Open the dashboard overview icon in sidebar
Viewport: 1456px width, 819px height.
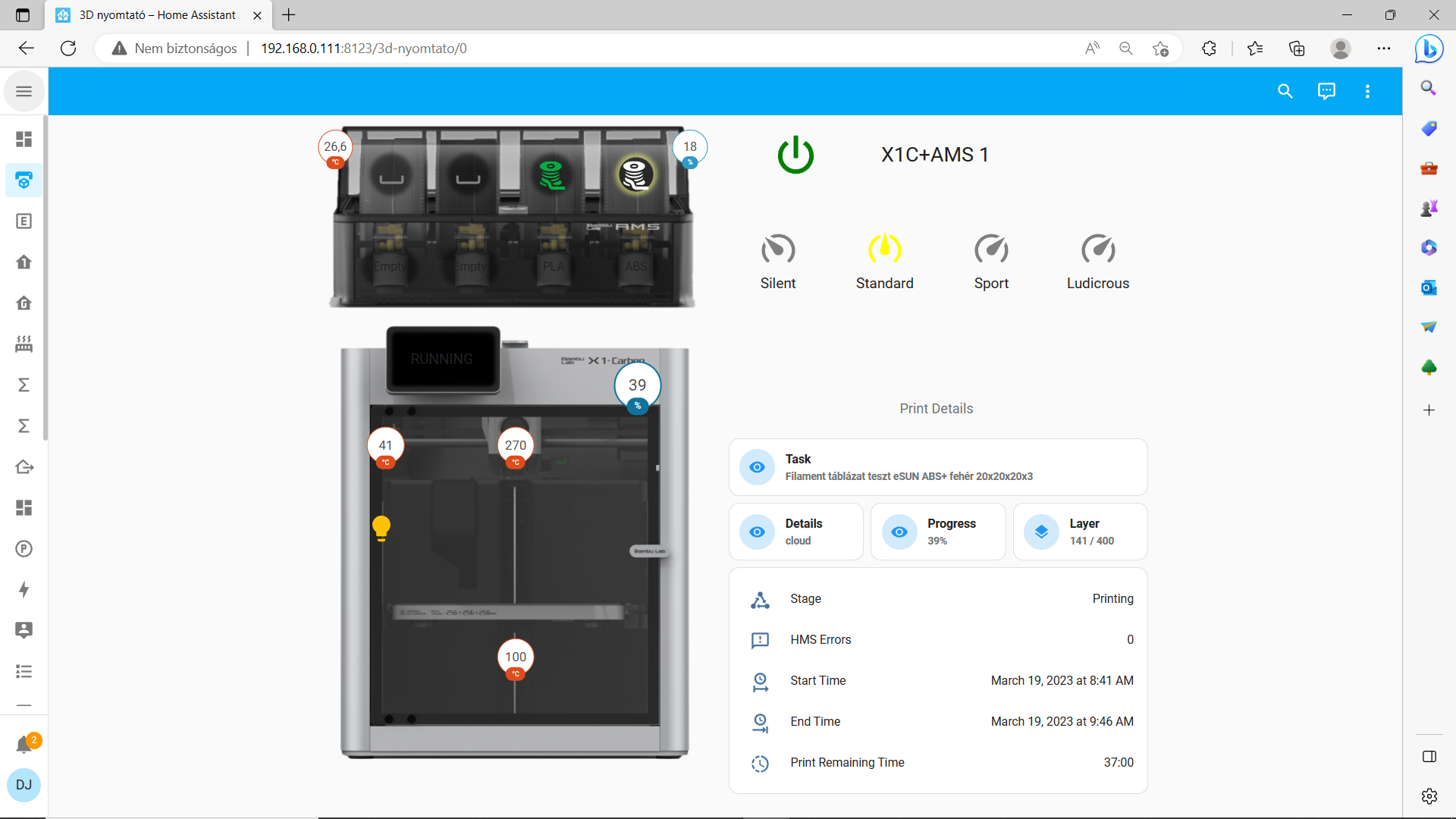[24, 140]
